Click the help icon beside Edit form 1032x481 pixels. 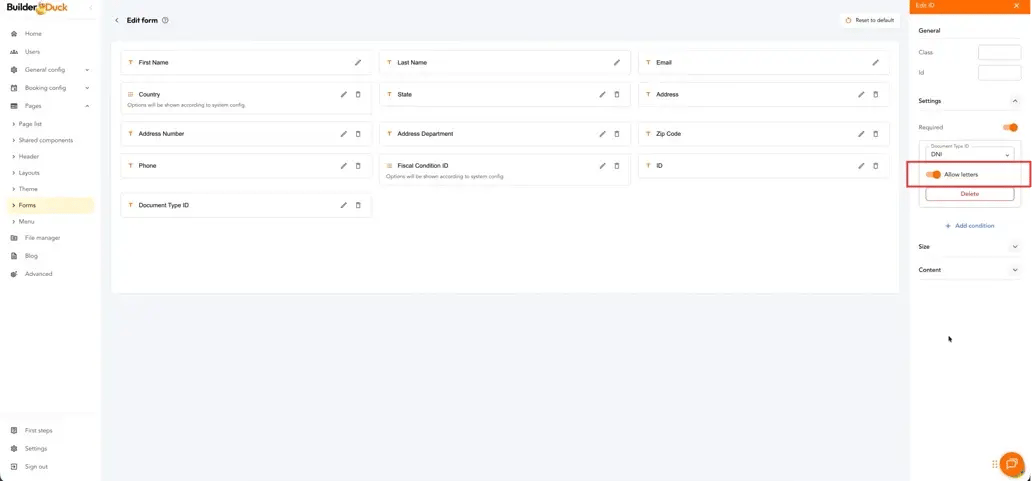(x=165, y=20)
